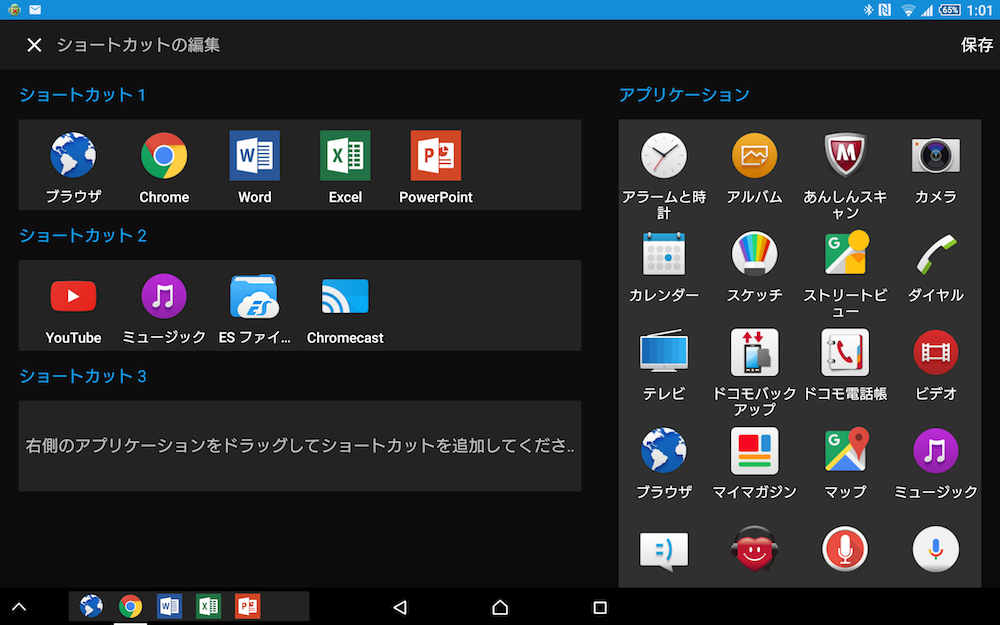1000x625 pixels.
Task: Pick the カレンダー app icon
Action: click(664, 253)
